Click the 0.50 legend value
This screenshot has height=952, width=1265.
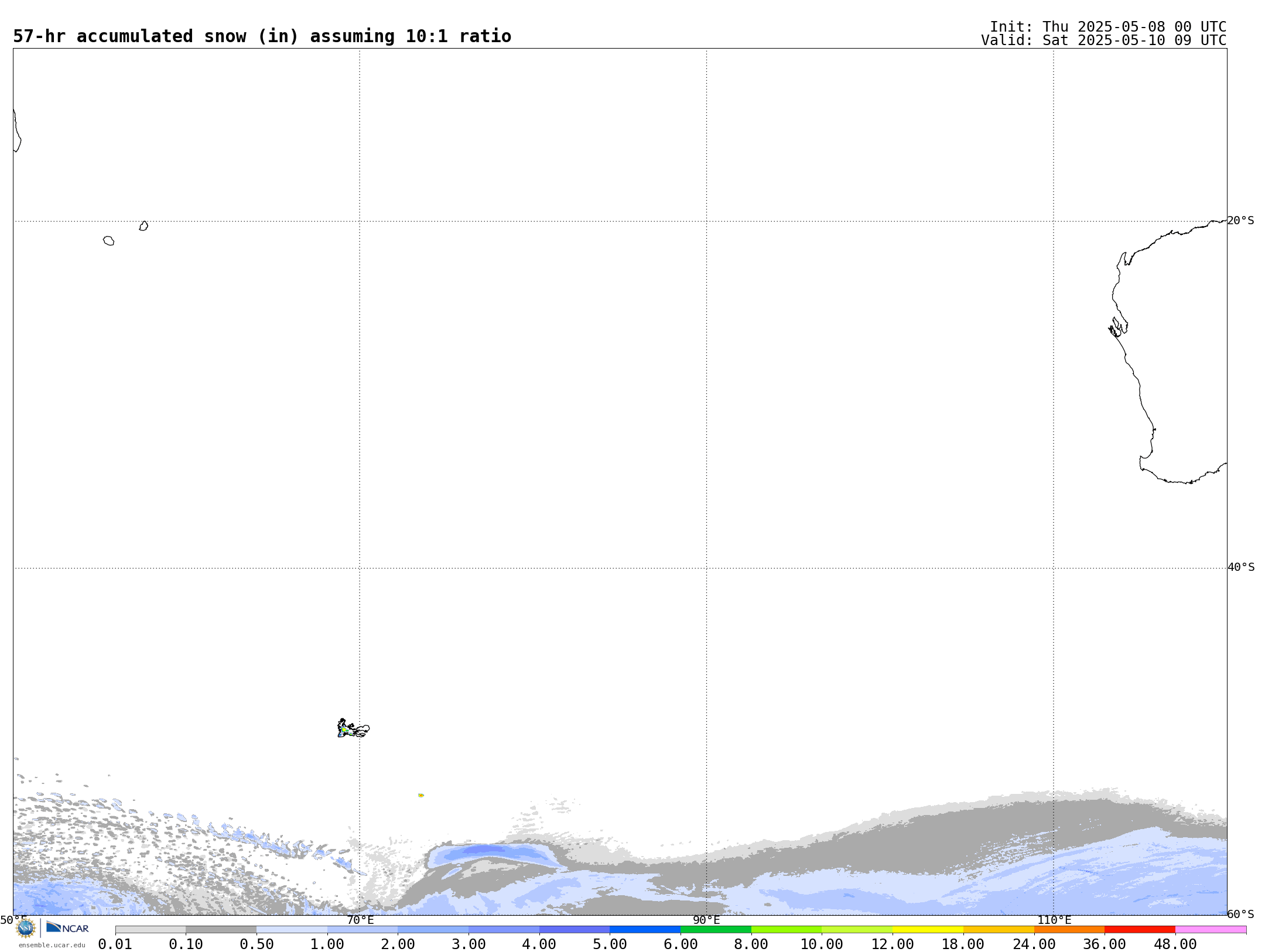click(257, 944)
